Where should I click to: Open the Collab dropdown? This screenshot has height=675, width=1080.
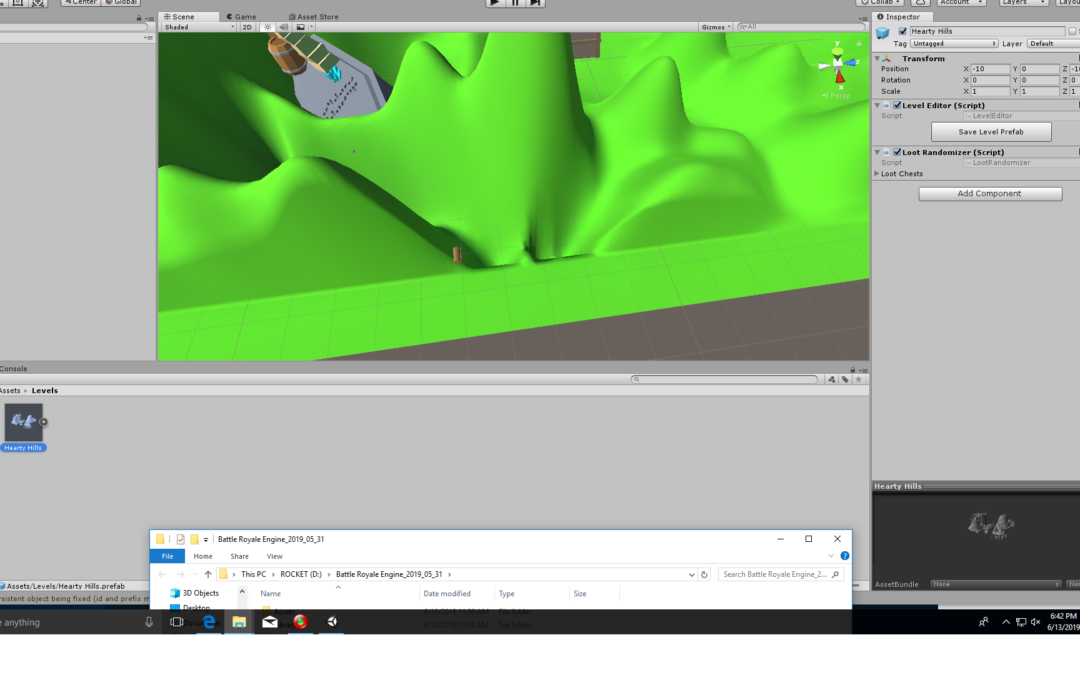881,3
